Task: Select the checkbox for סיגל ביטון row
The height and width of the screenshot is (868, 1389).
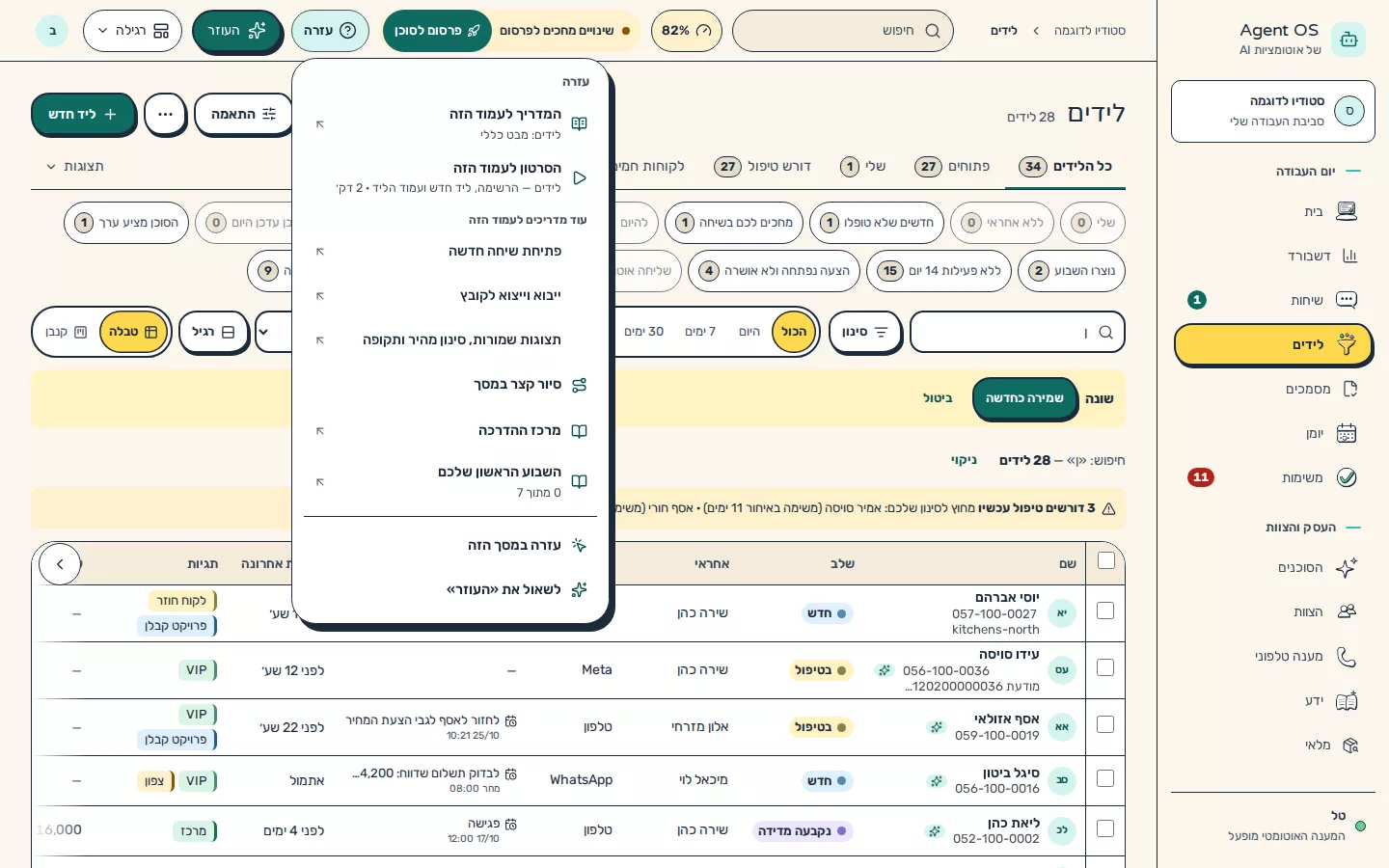Action: pos(1105,778)
